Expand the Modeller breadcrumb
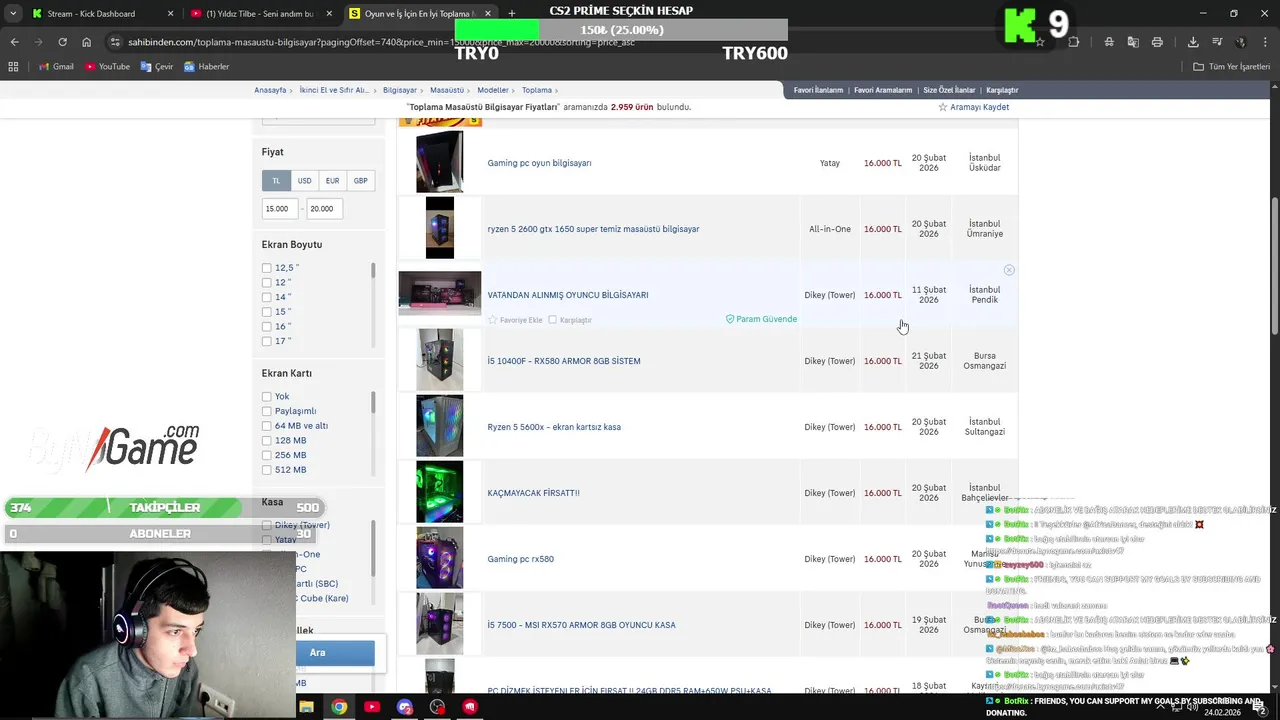The image size is (1280, 720). 493,90
